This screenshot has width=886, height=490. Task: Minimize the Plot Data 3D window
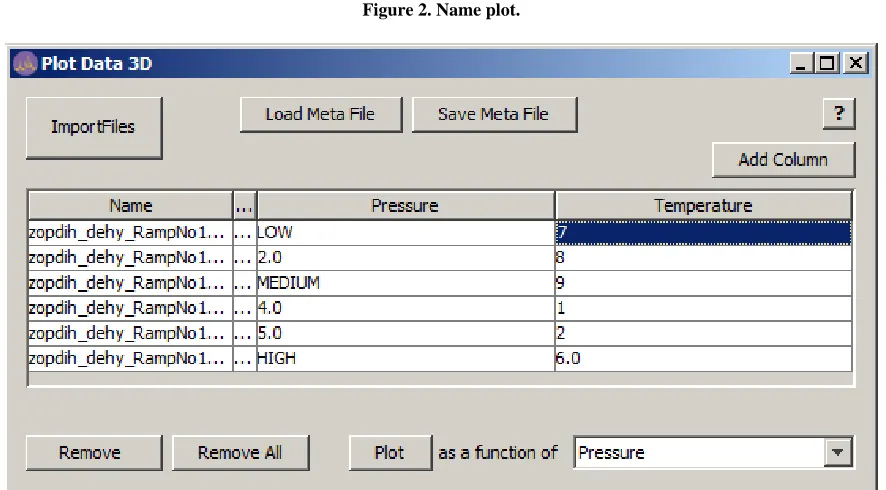coord(801,63)
